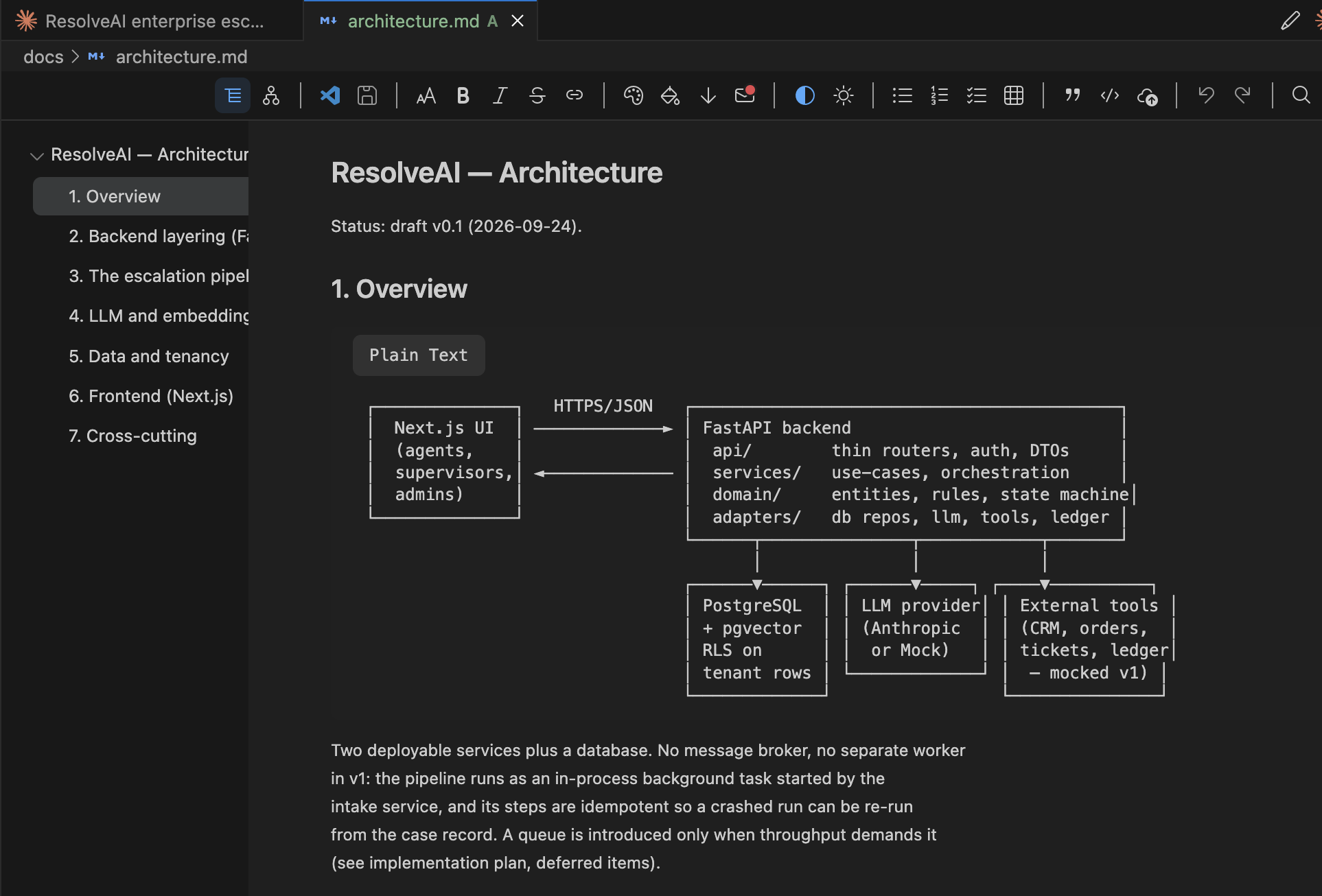Insert a hyperlink

(x=575, y=95)
